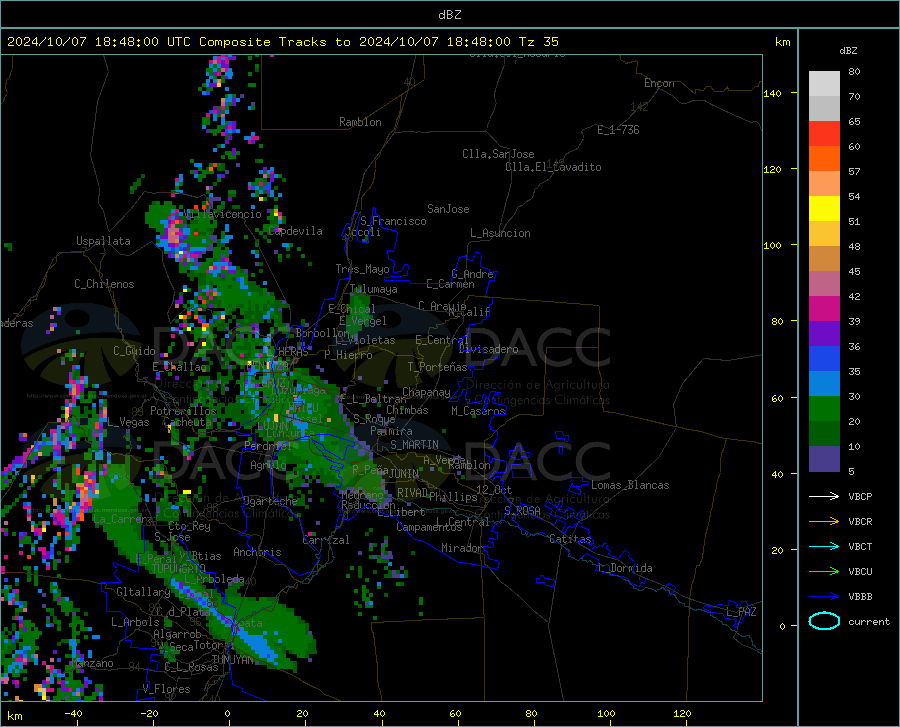This screenshot has height=727, width=900.
Task: Click the Catitas map label
Action: pyautogui.click(x=570, y=539)
